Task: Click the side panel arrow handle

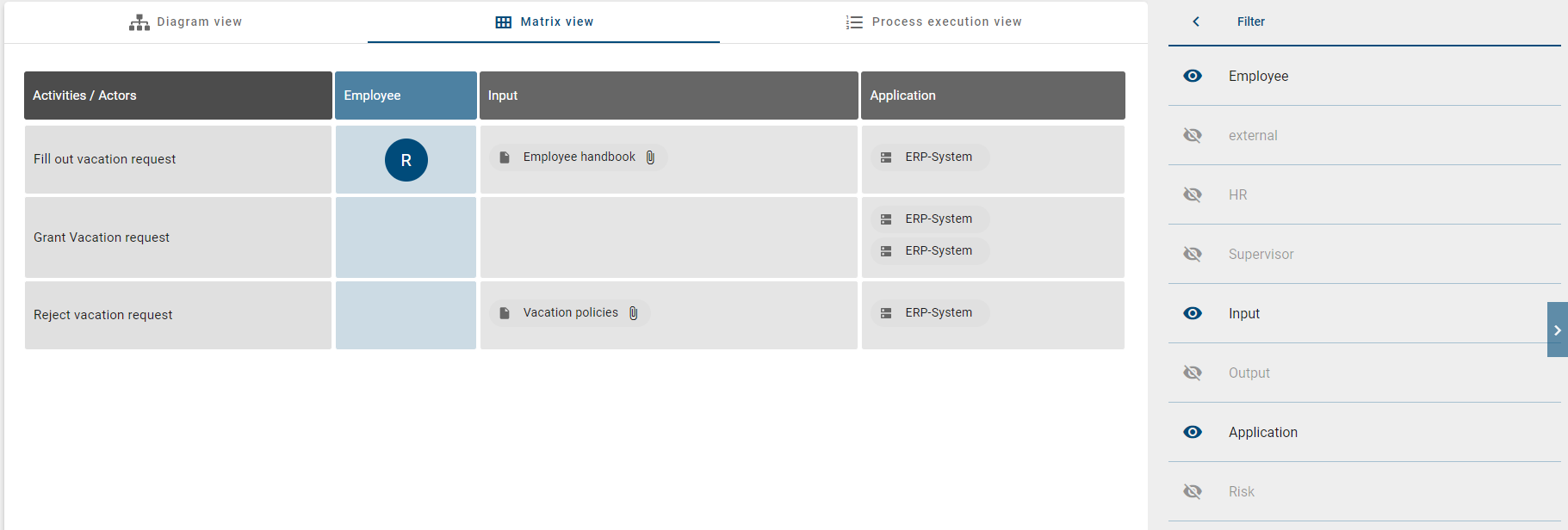Action: coord(1557,330)
